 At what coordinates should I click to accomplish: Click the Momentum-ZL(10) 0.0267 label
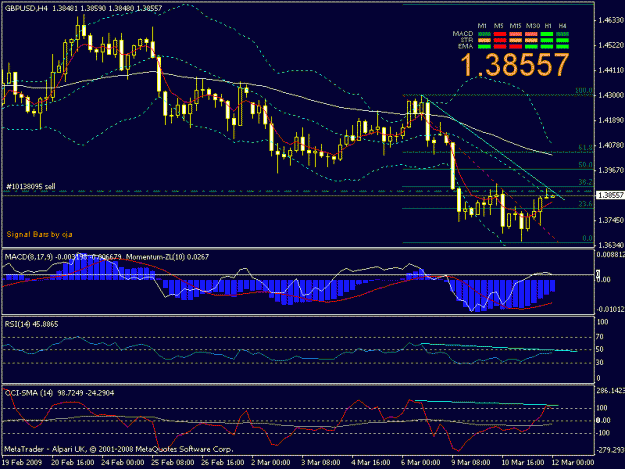(x=167, y=257)
